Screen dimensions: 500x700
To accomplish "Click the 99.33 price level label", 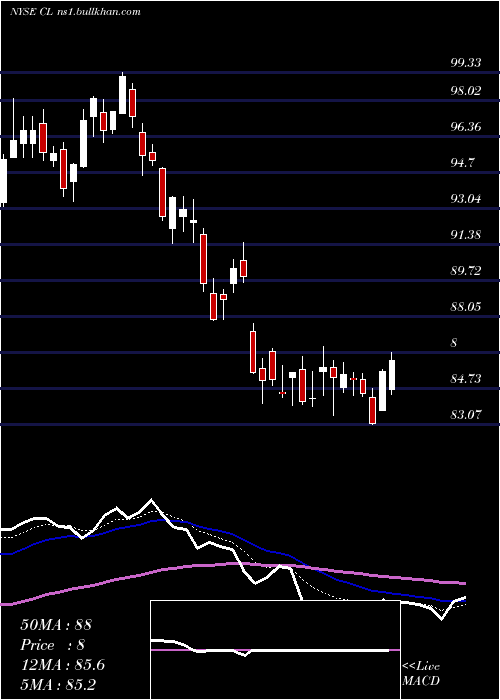I will (466, 62).
